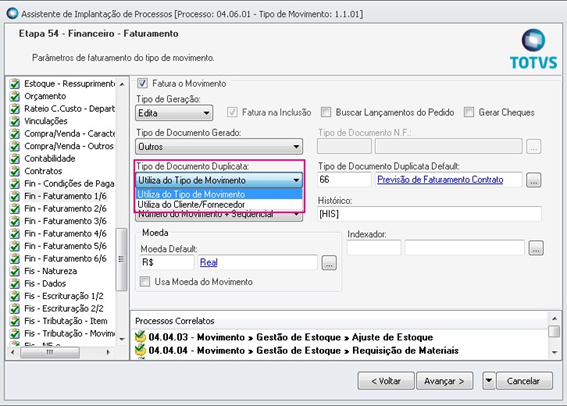Expand the Tipo de Documento Gerado combo box

click(219, 147)
